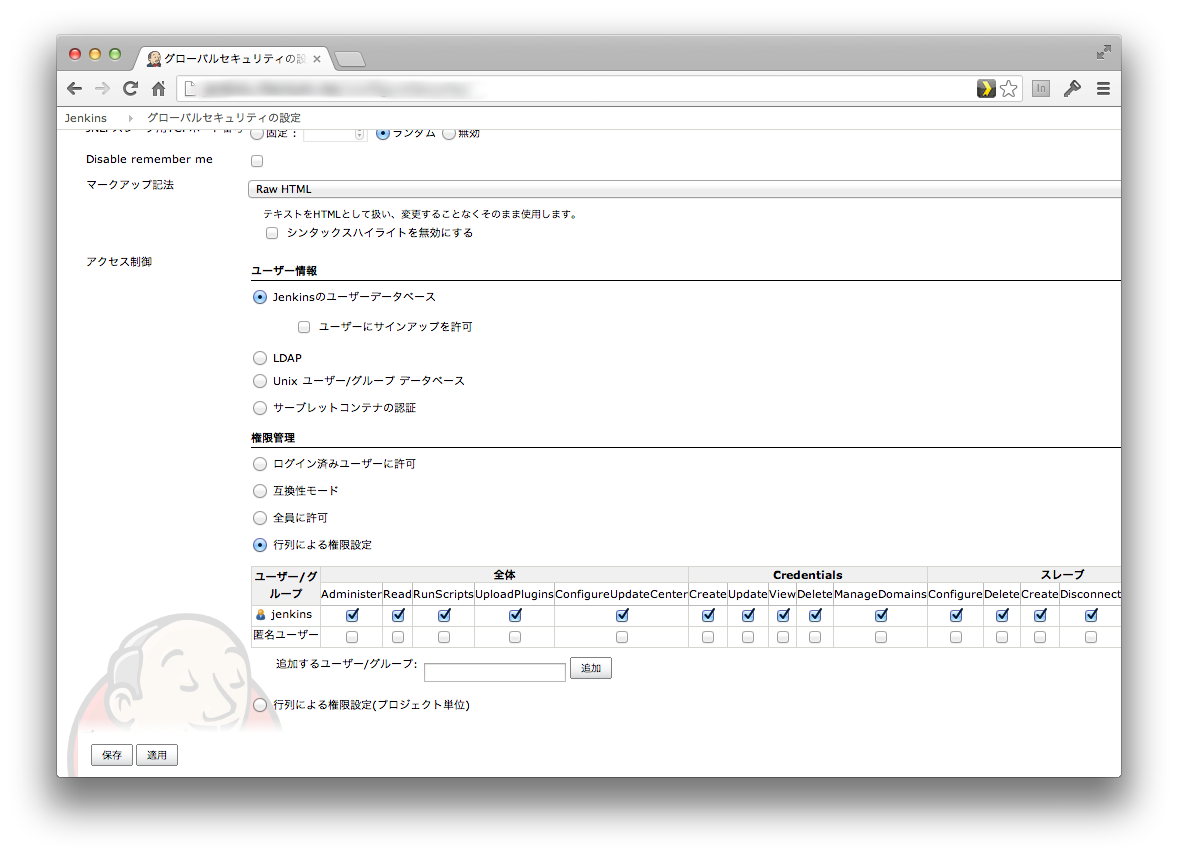This screenshot has height=856, width=1178.
Task: Check Administer for 匿名ユーザー
Action: click(x=352, y=637)
